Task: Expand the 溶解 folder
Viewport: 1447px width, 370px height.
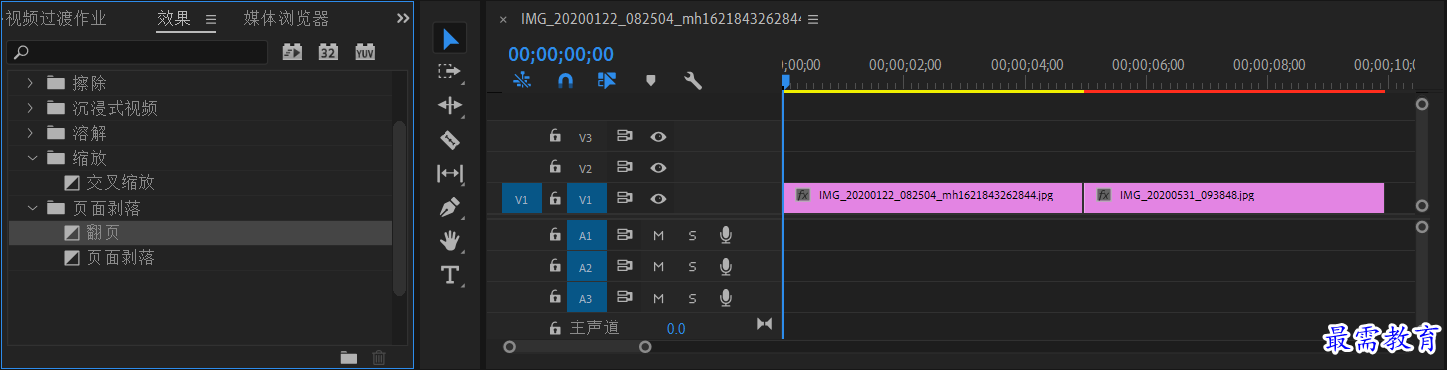Action: (31, 132)
